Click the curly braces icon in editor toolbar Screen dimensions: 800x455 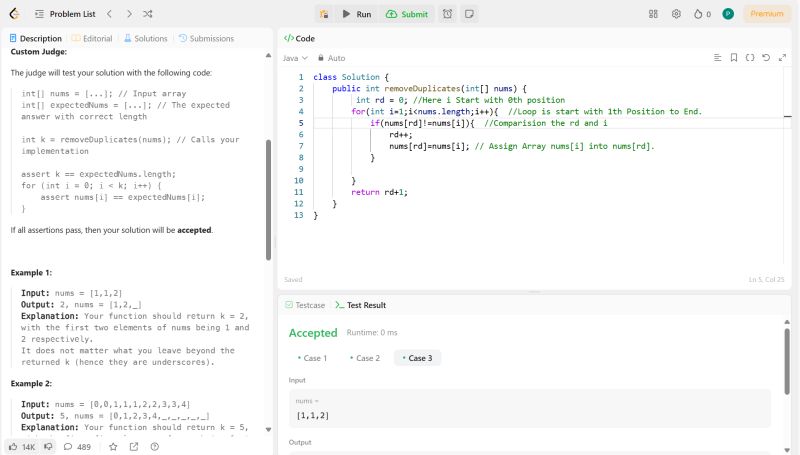coord(749,58)
